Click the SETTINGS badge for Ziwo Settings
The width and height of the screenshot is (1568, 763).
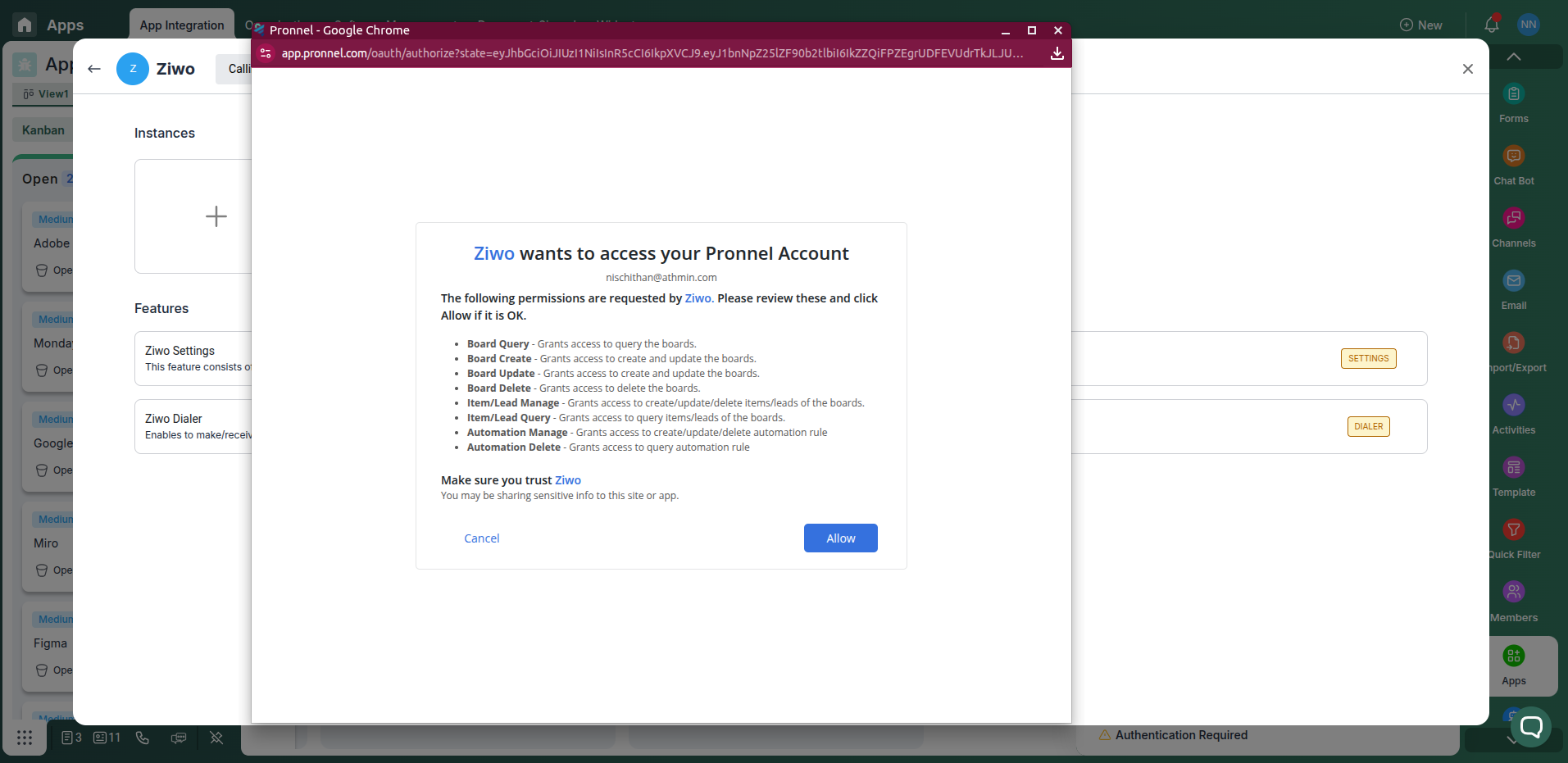(x=1368, y=358)
